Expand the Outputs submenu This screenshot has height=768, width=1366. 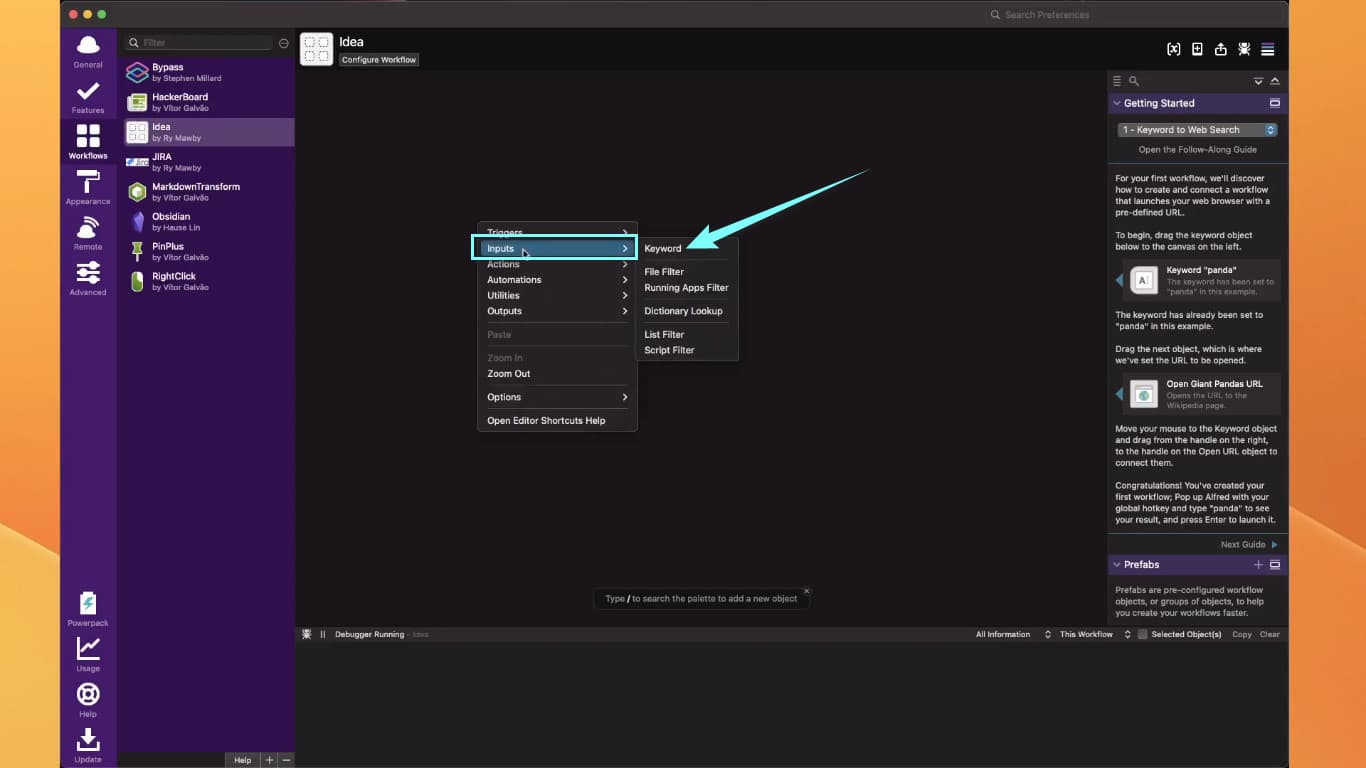[557, 311]
